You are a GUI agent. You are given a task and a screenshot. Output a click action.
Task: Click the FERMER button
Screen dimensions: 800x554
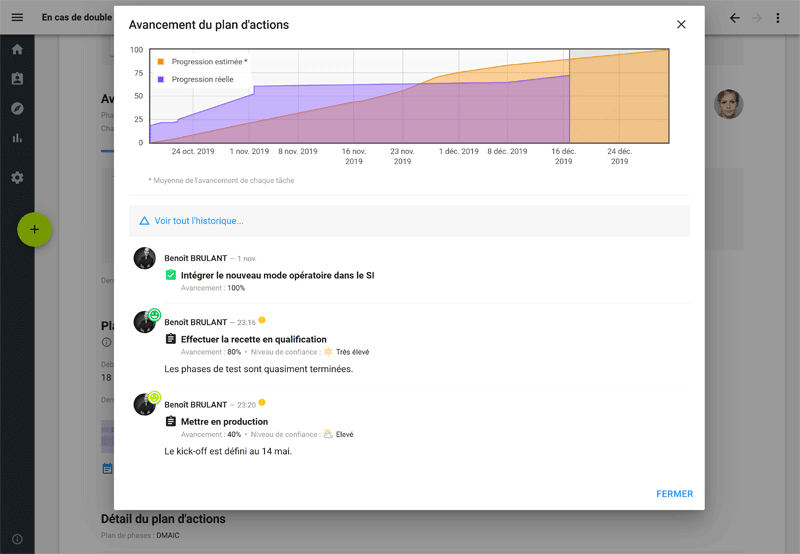pyautogui.click(x=674, y=494)
